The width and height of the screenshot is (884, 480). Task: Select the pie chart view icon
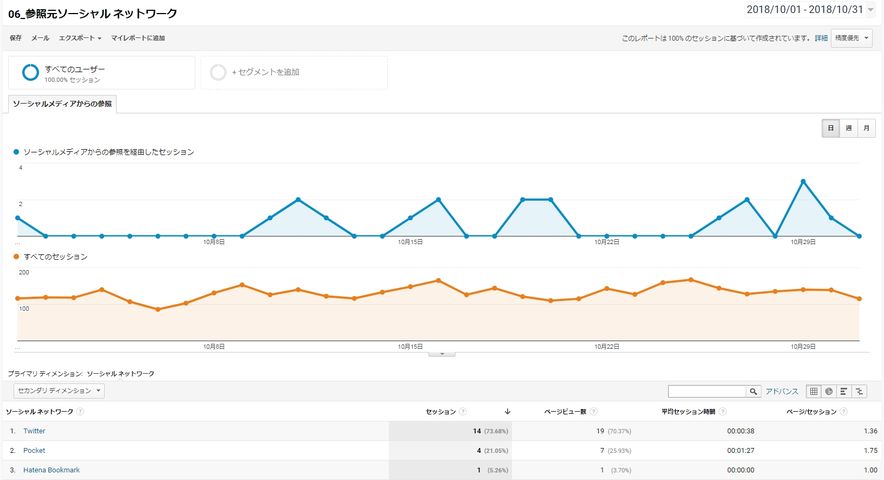[x=829, y=391]
